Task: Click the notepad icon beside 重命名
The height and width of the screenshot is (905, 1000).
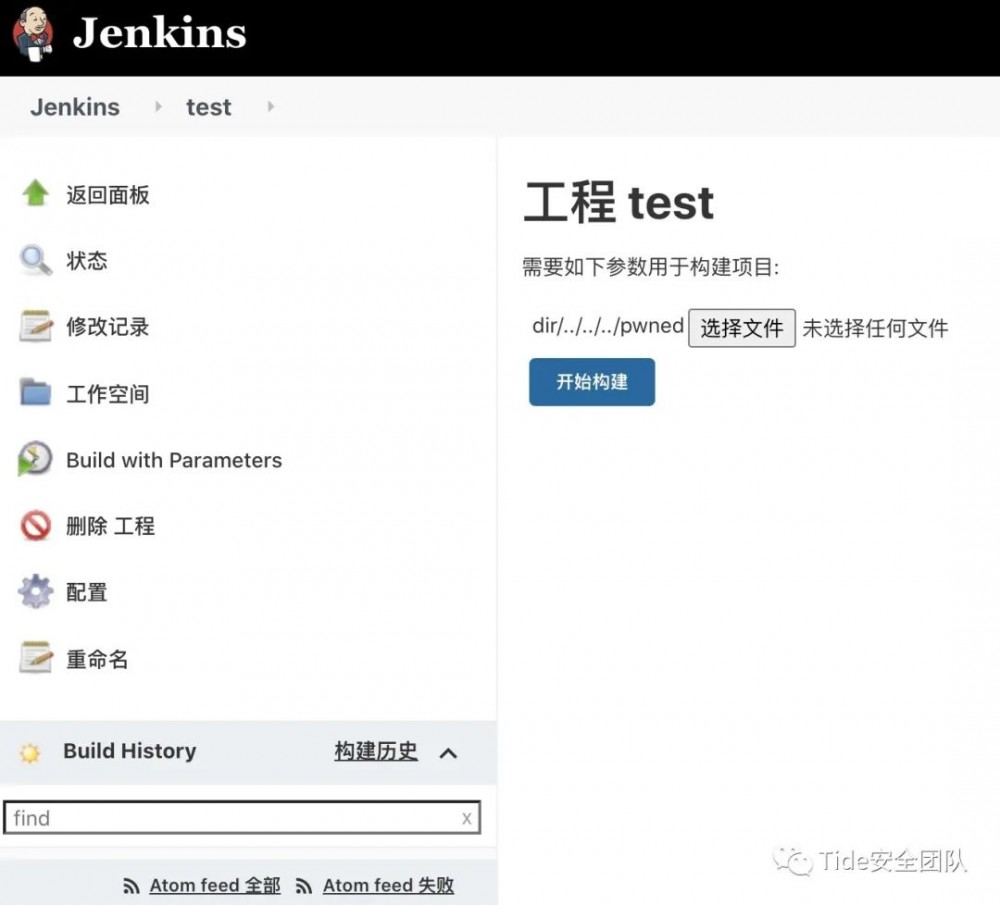Action: tap(34, 657)
